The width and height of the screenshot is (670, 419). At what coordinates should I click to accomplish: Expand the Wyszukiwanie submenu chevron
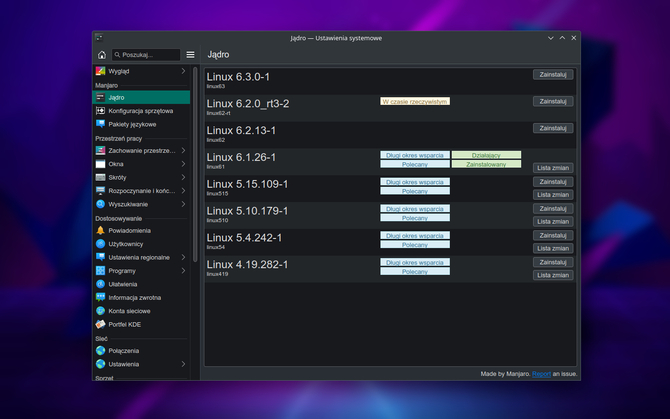coord(183,204)
